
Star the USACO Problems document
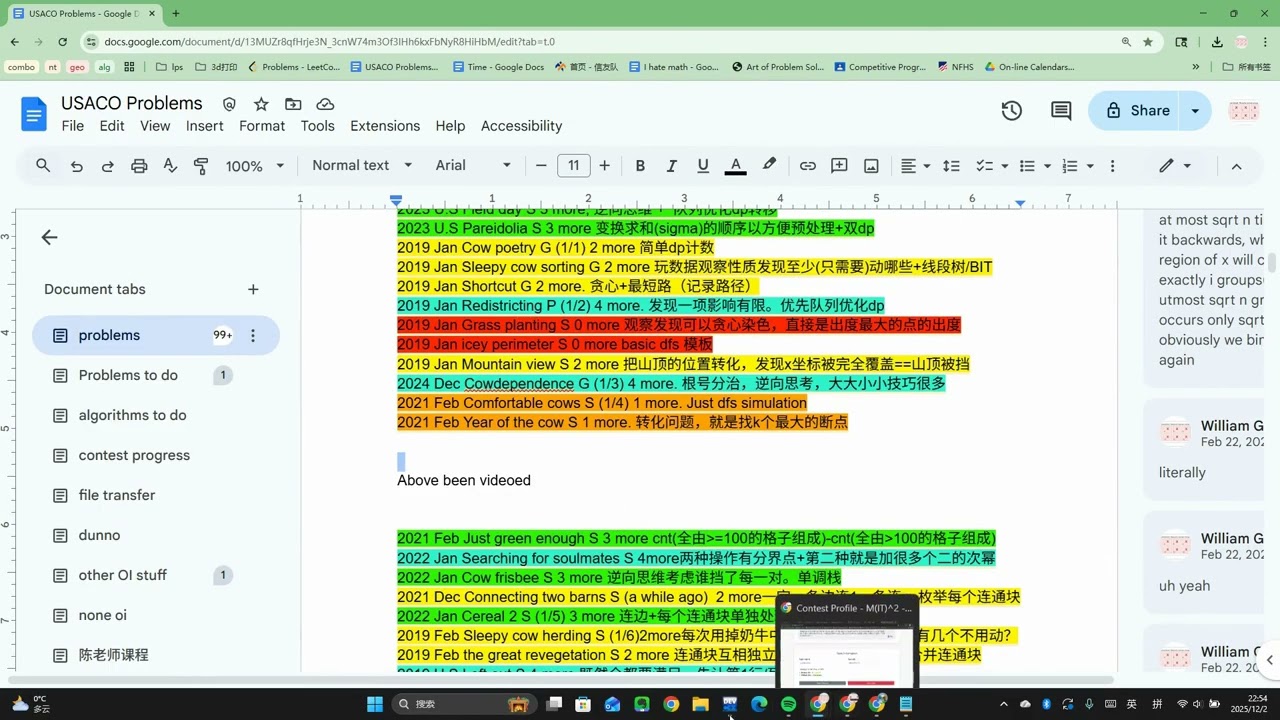coord(261,104)
